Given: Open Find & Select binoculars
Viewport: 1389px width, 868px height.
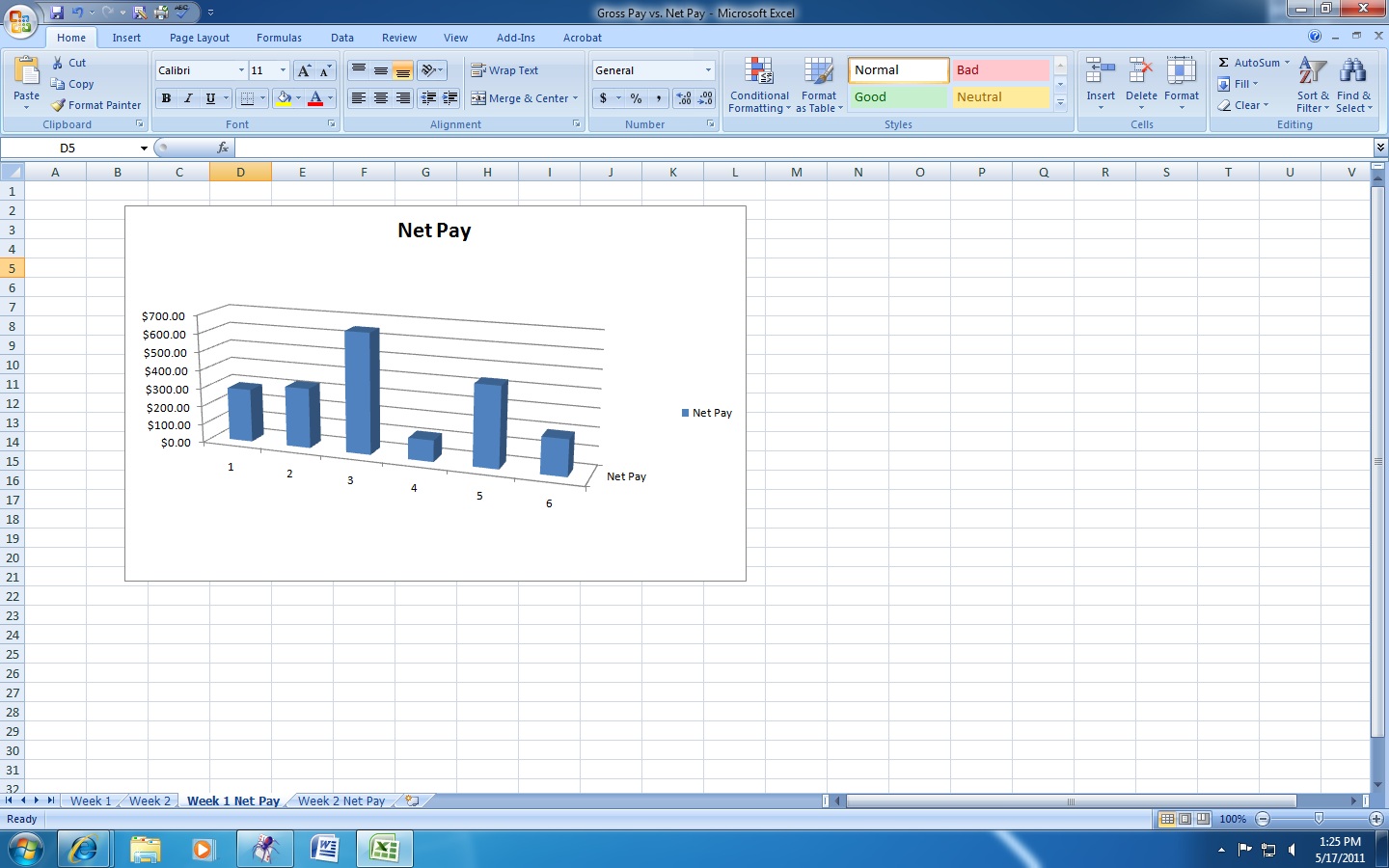Looking at the screenshot, I should point(1353,85).
